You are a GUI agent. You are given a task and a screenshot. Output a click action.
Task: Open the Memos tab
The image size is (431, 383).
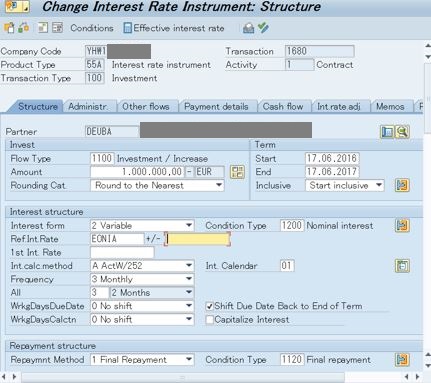click(390, 107)
